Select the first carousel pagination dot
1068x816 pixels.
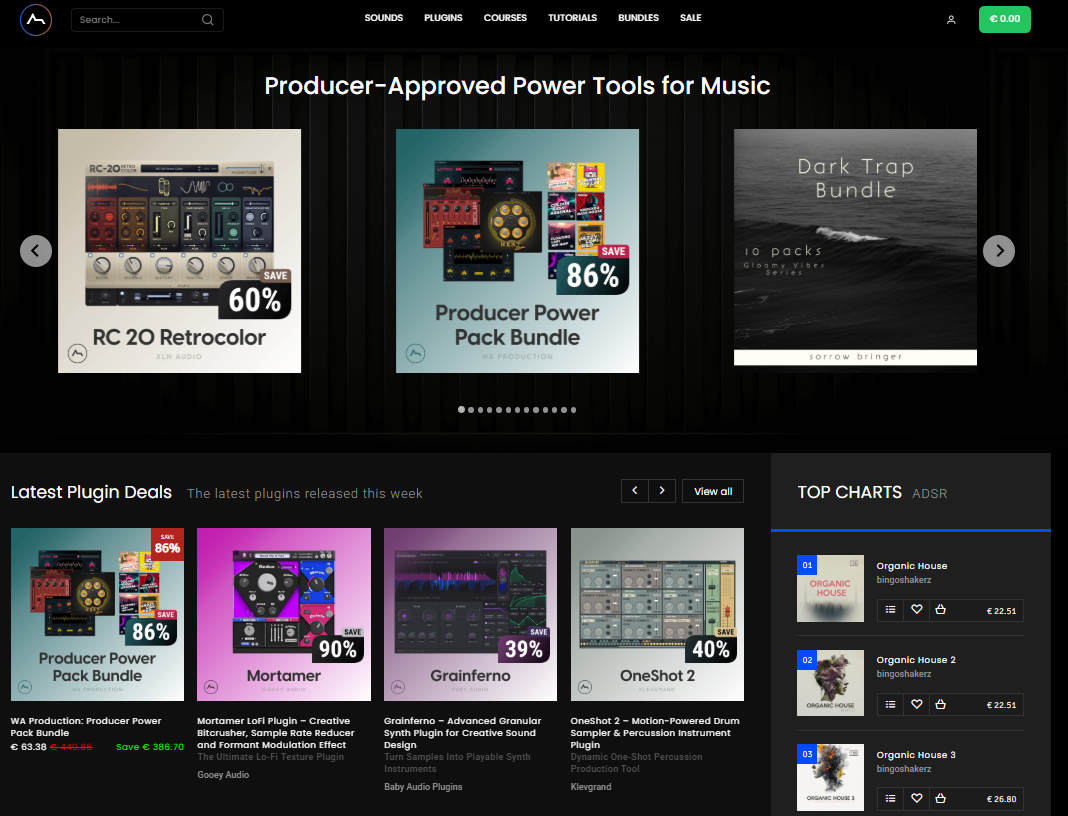pos(461,410)
